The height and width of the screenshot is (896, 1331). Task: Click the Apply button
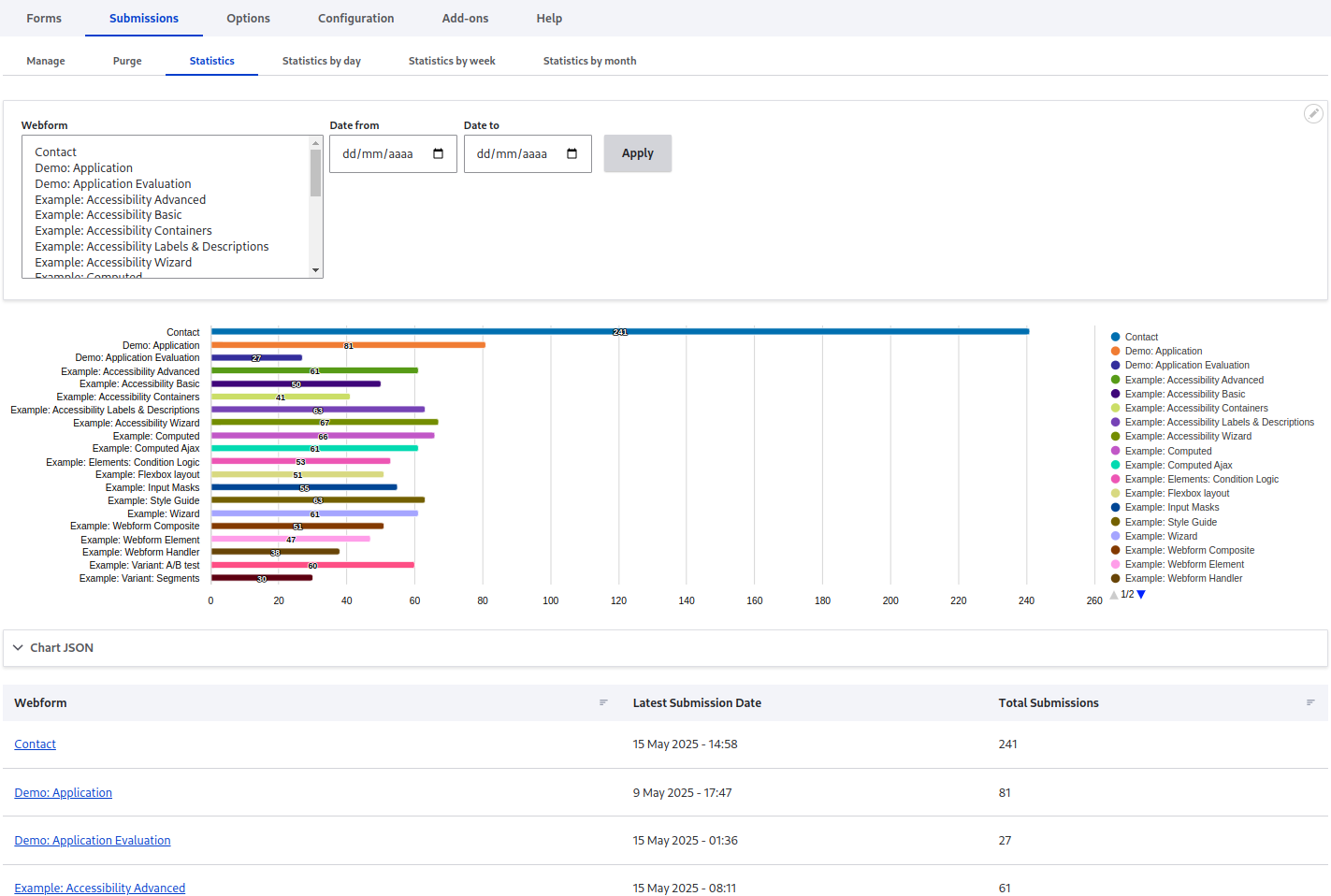point(638,153)
